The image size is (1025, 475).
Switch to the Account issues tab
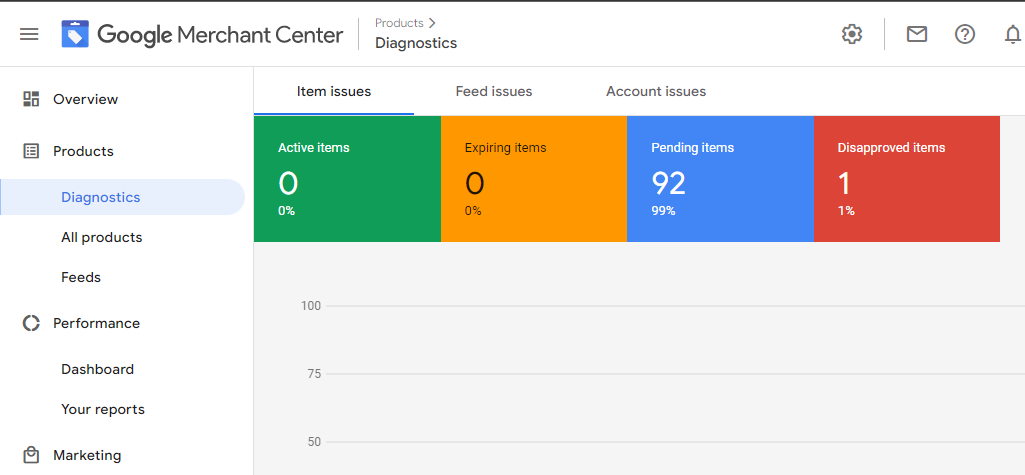pyautogui.click(x=656, y=91)
